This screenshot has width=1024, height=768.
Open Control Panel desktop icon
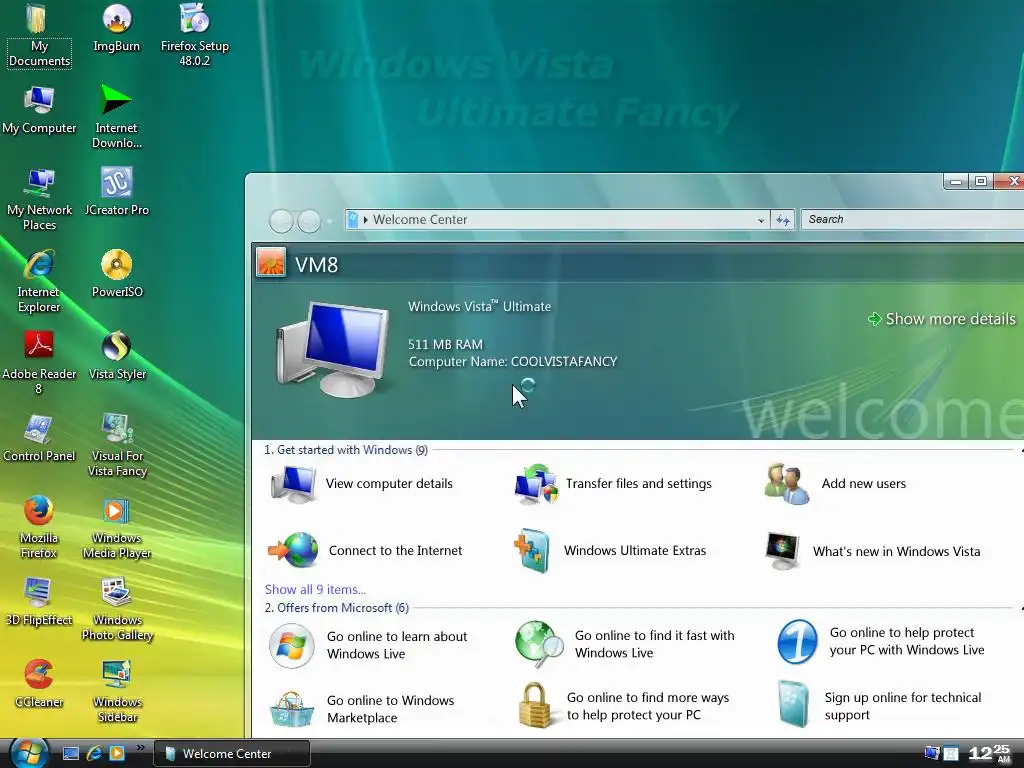(39, 438)
